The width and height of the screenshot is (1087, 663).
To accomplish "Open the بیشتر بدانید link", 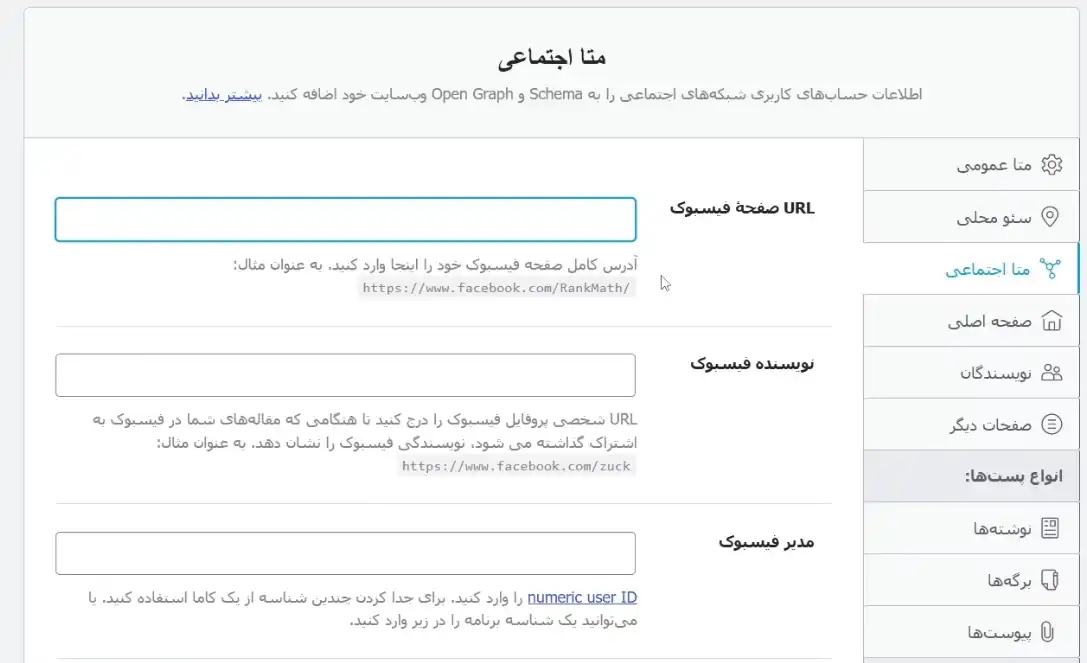I will 224,94.
